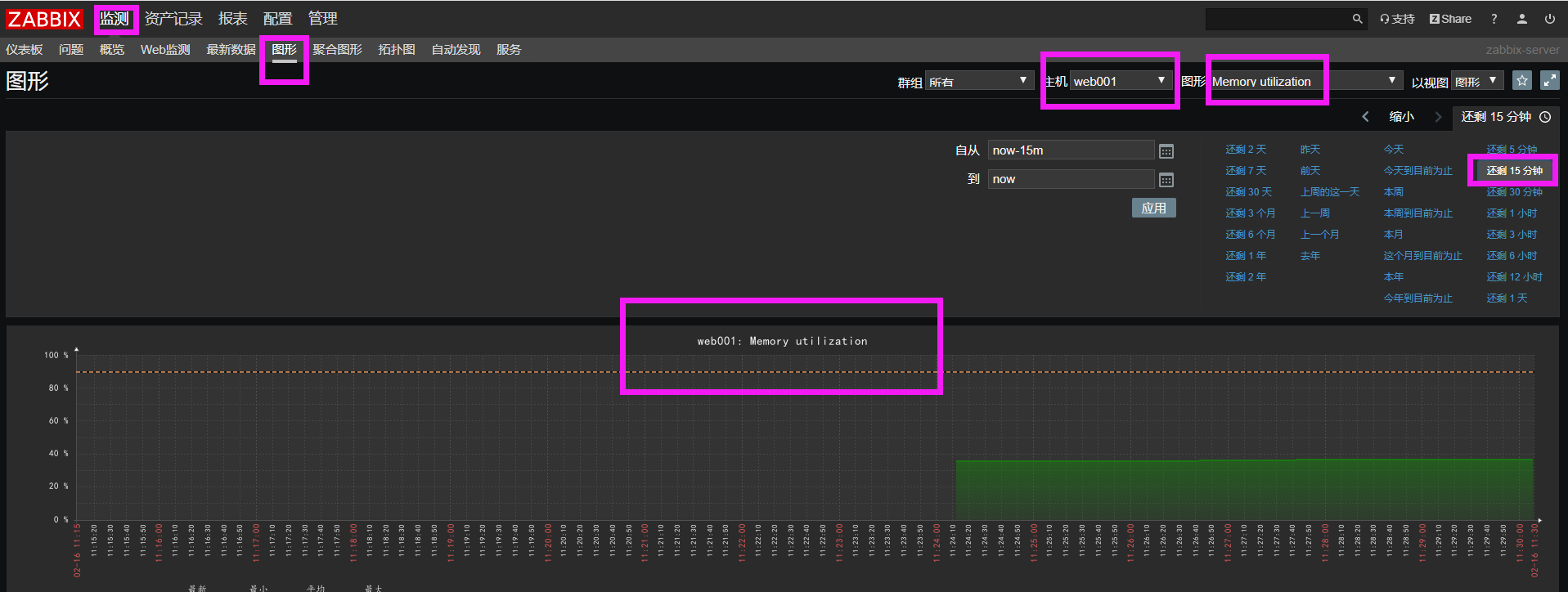Go to 问题 submenu
This screenshot has height=592, width=1568.
pyautogui.click(x=71, y=50)
